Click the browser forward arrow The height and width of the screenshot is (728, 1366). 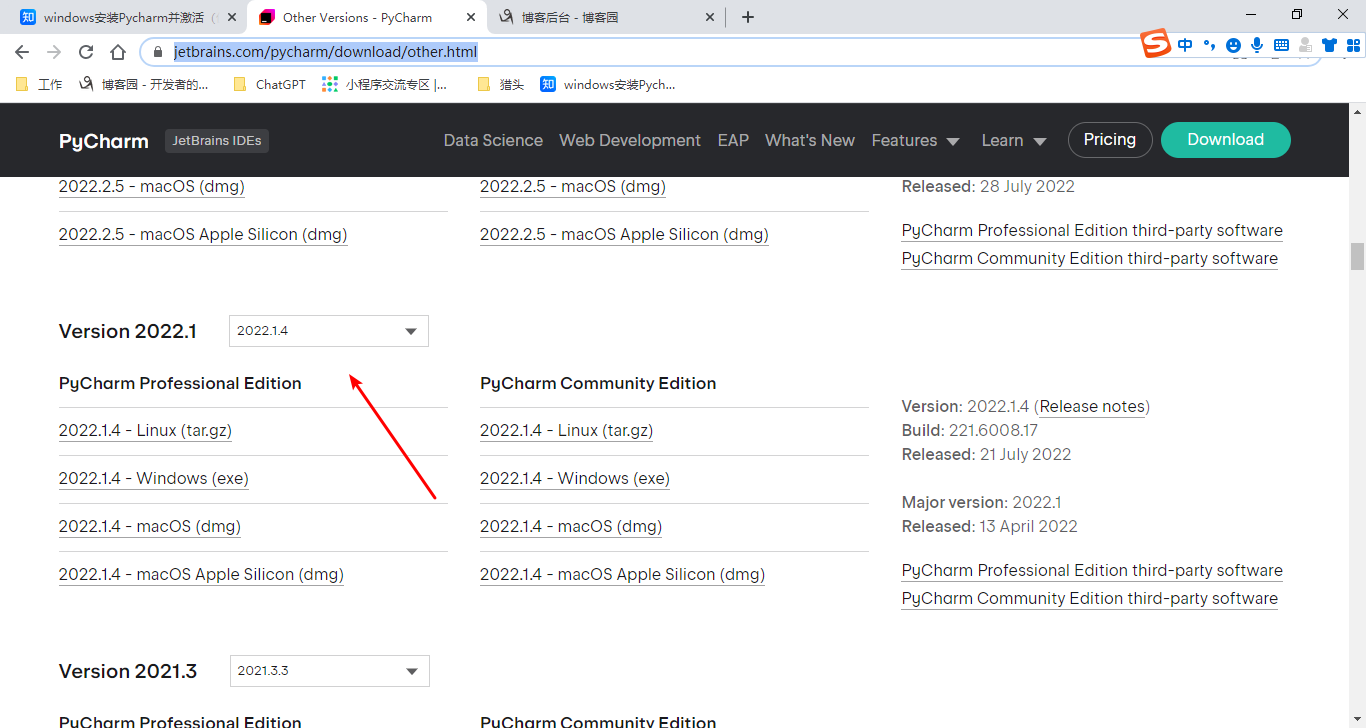pos(54,52)
